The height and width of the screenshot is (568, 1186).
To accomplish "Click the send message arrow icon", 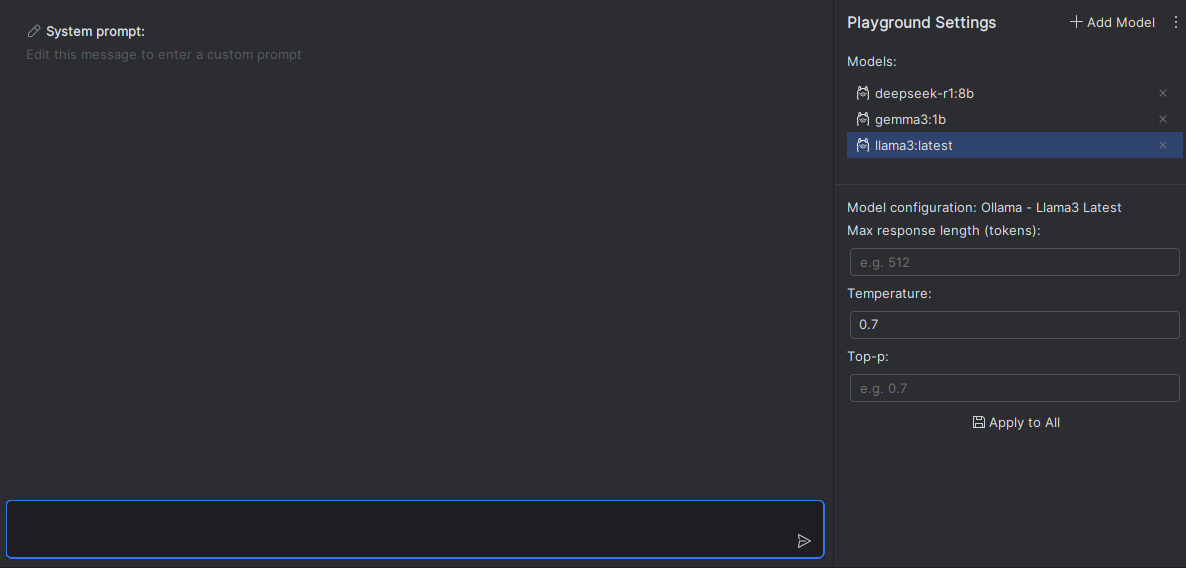I will 804,541.
